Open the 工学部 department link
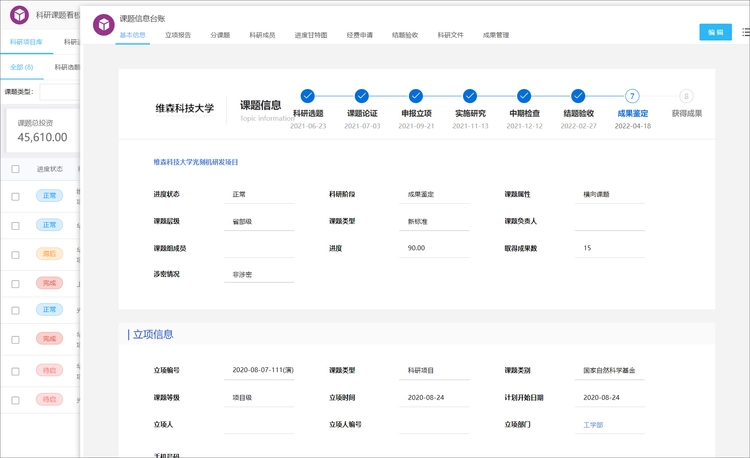Viewport: 750px width, 458px height. pyautogui.click(x=594, y=425)
